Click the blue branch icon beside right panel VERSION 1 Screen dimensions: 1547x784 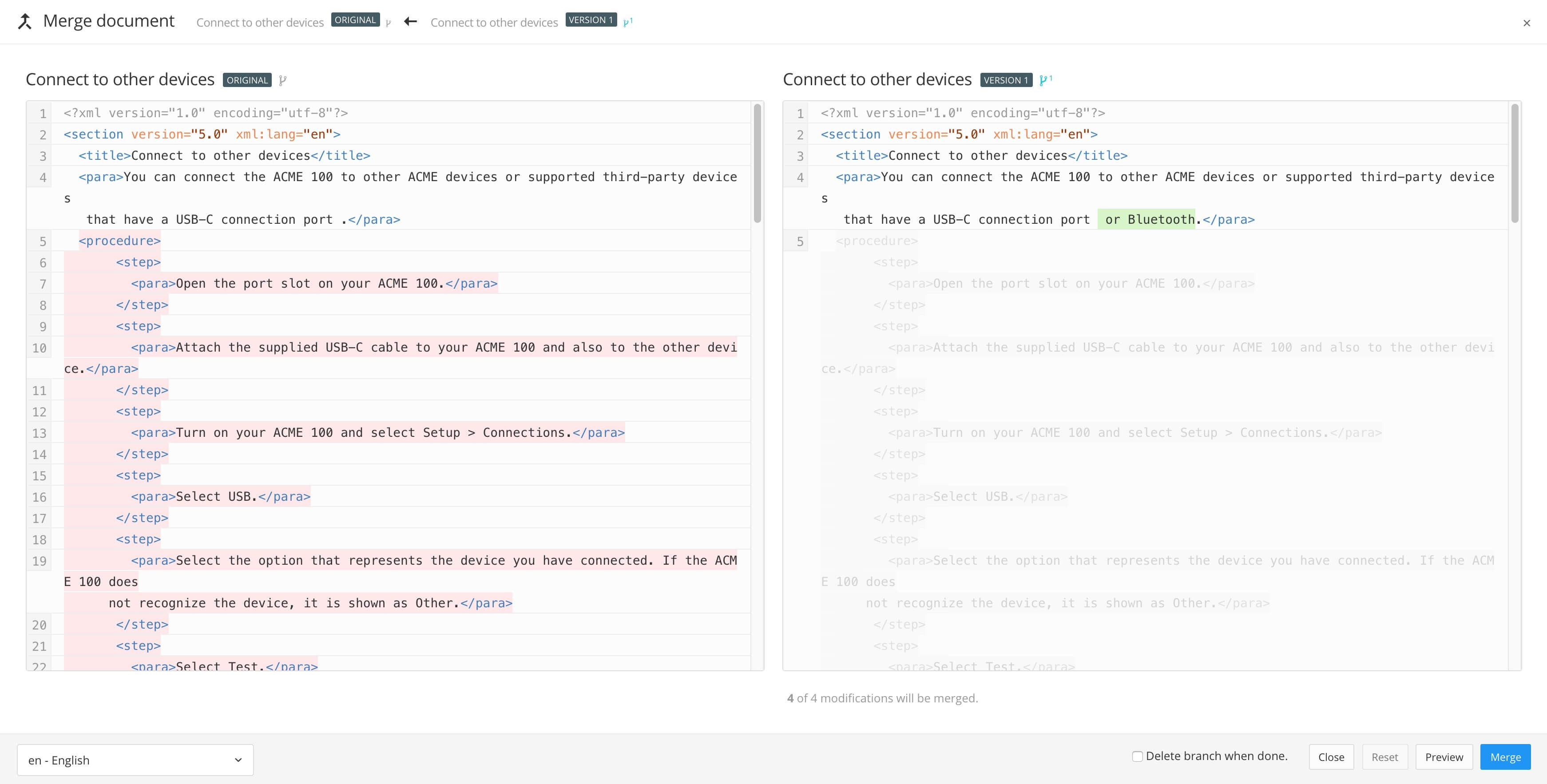[1045, 80]
